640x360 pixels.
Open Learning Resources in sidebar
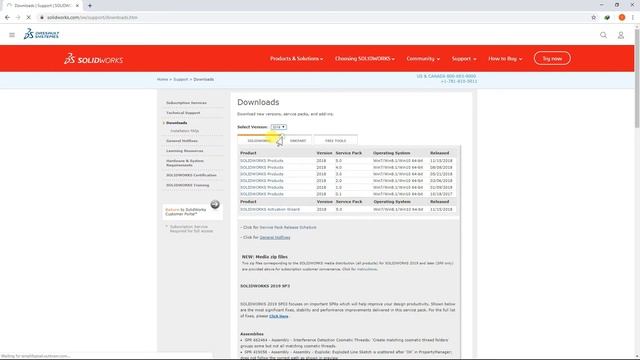[184, 151]
